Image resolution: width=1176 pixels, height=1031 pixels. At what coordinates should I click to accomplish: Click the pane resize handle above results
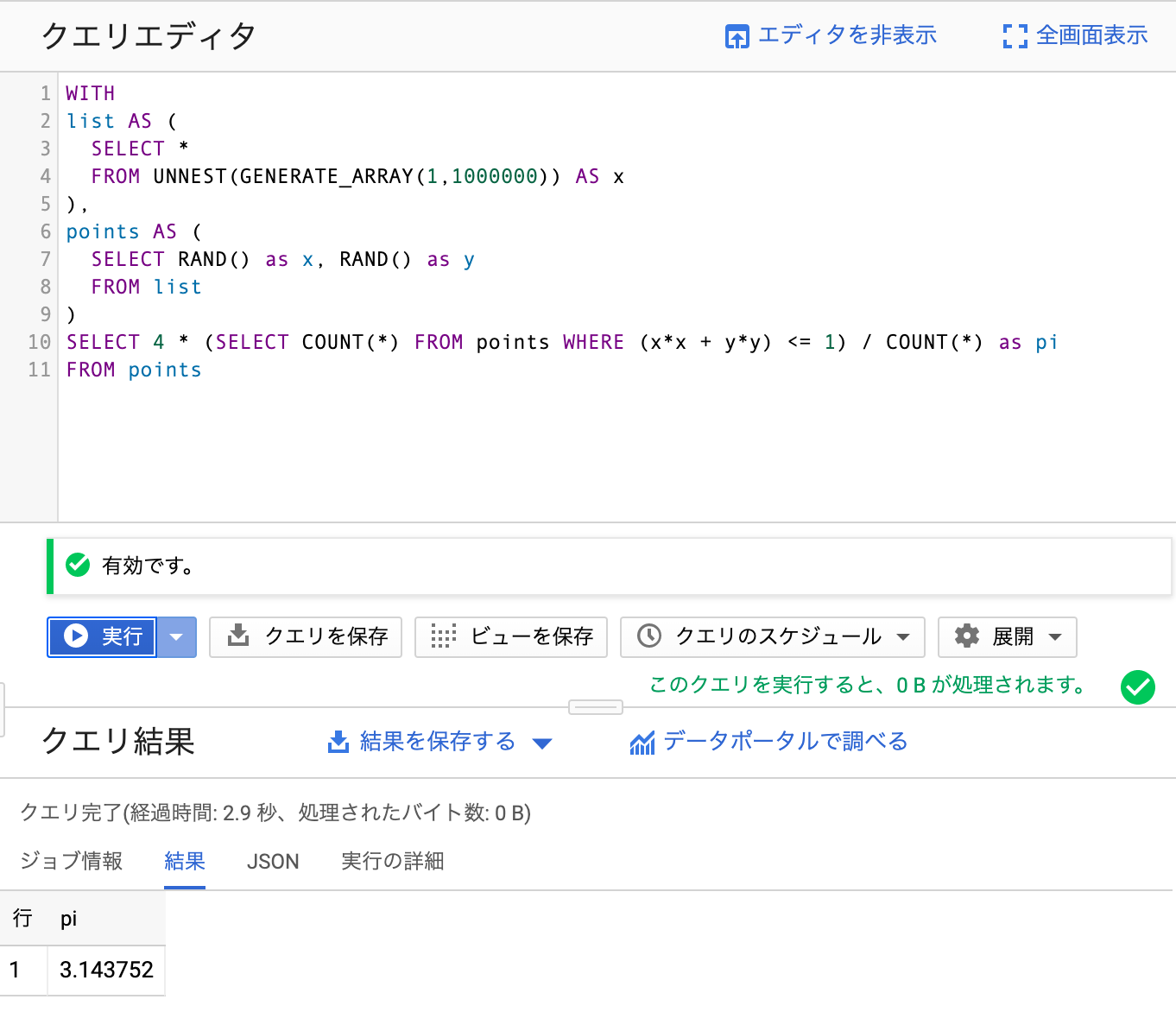pos(596,707)
